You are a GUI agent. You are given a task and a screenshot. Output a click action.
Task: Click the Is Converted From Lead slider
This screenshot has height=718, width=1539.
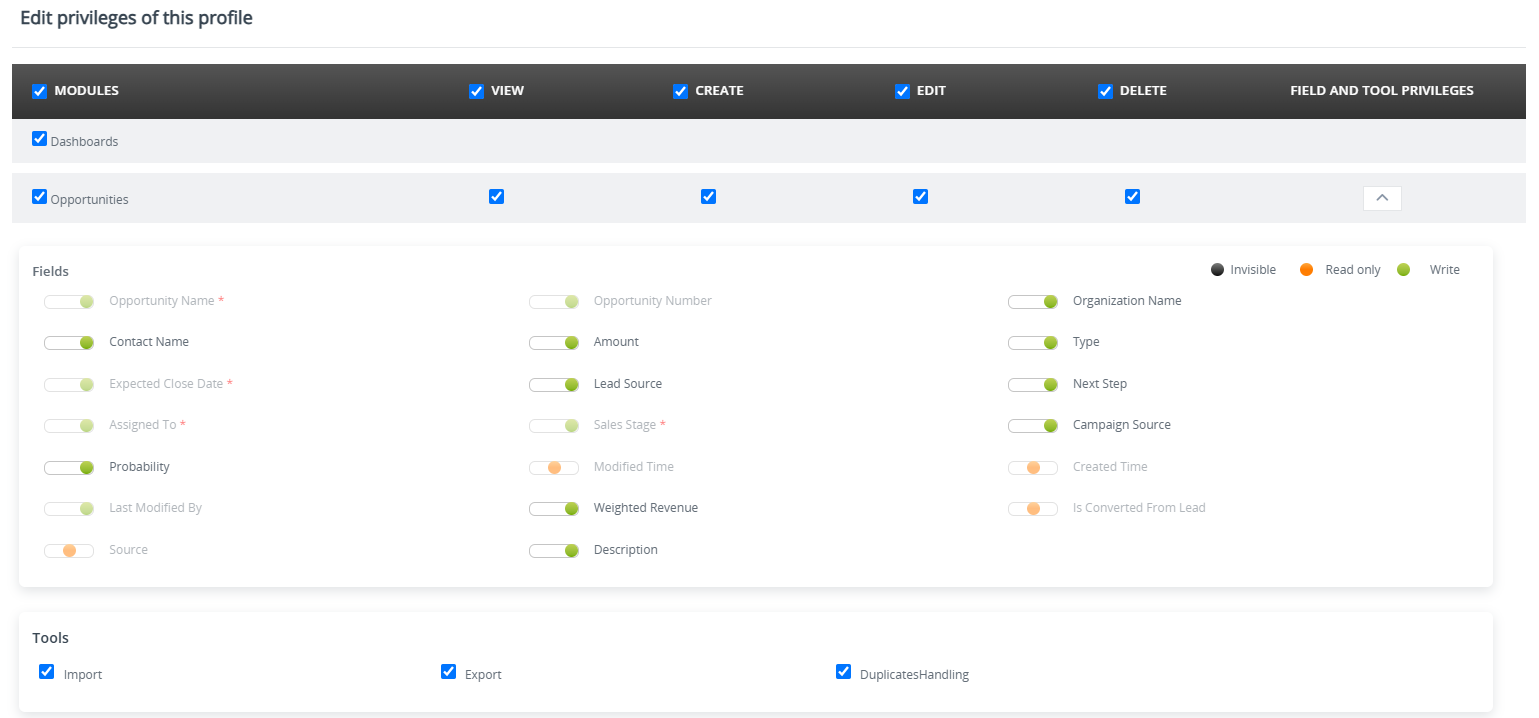pyautogui.click(x=1033, y=508)
